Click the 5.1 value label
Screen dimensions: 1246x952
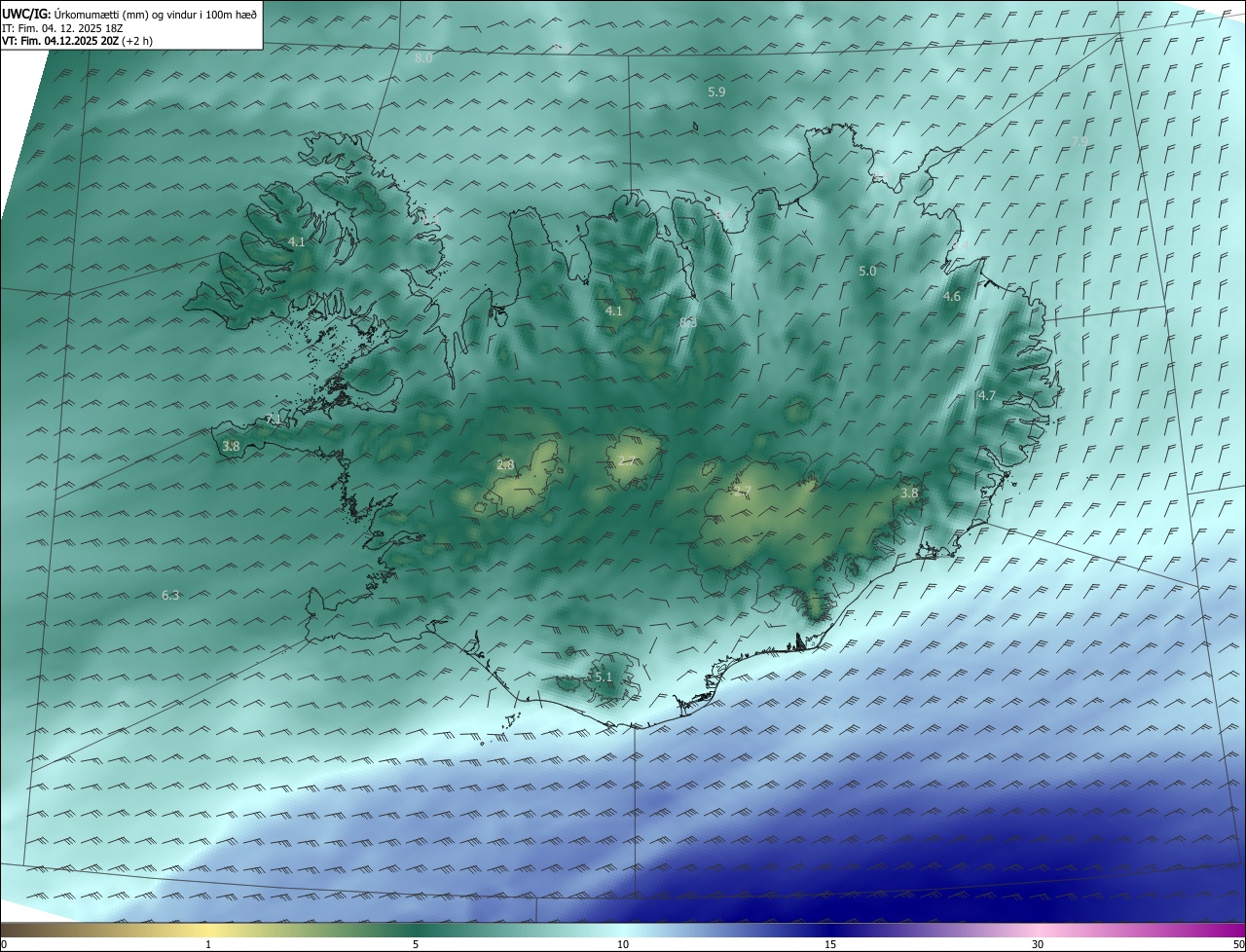click(603, 677)
